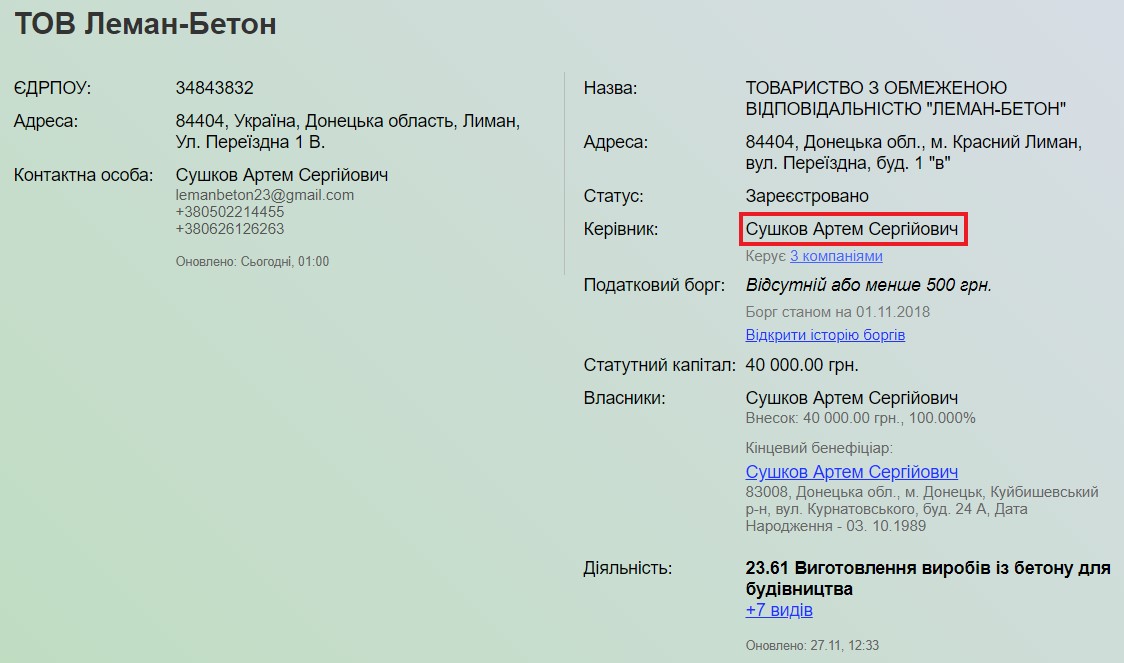Viewport: 1124px width, 663px height.
Task: Click the capital value '40 000.00 грн.'
Action: pos(802,365)
